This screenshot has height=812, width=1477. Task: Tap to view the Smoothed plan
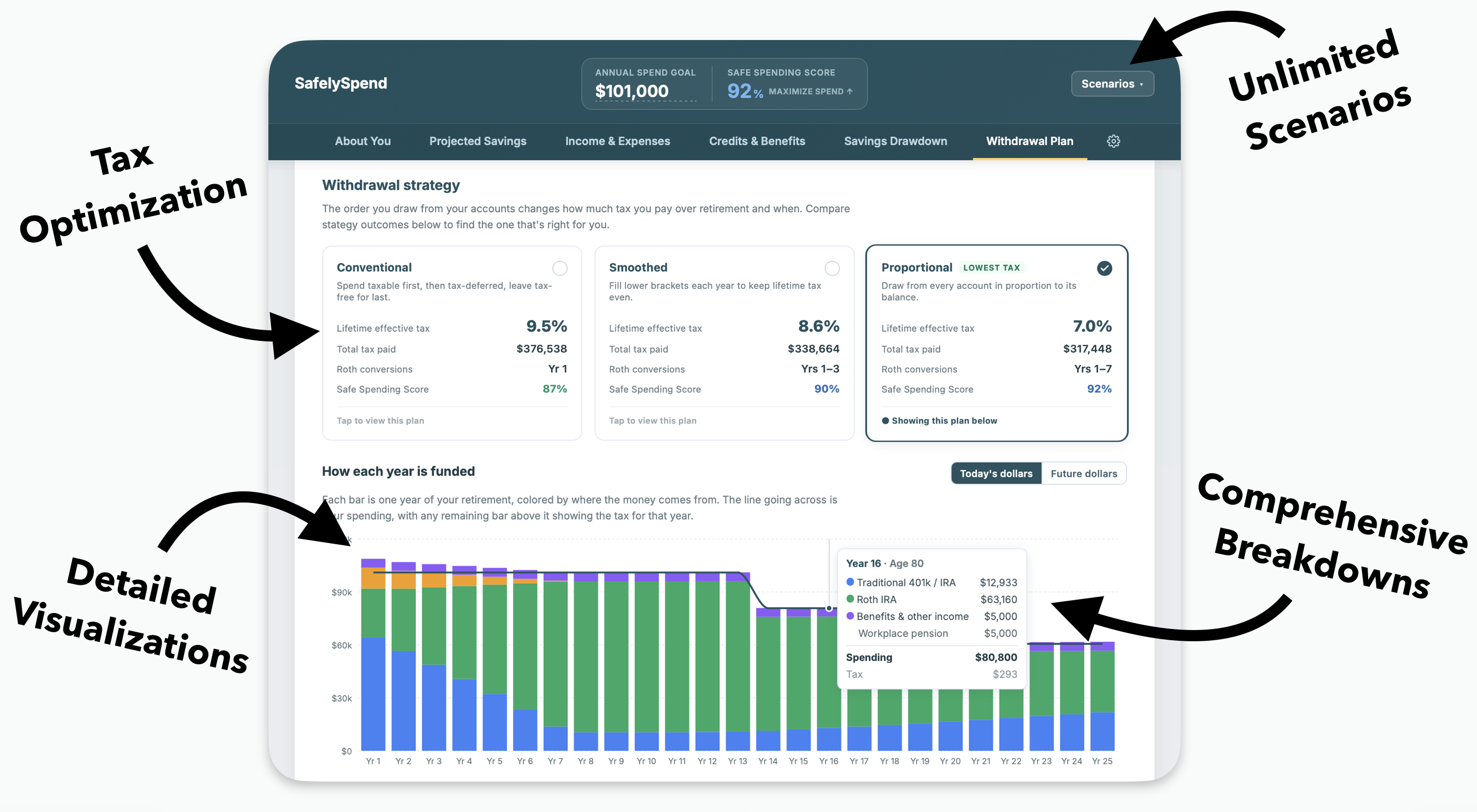[653, 421]
